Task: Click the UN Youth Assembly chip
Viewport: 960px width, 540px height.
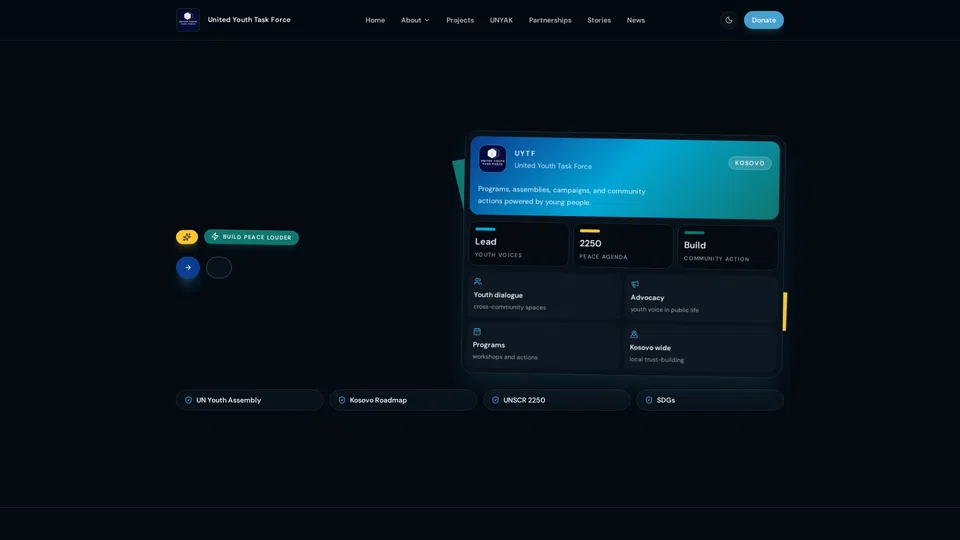Action: point(250,400)
